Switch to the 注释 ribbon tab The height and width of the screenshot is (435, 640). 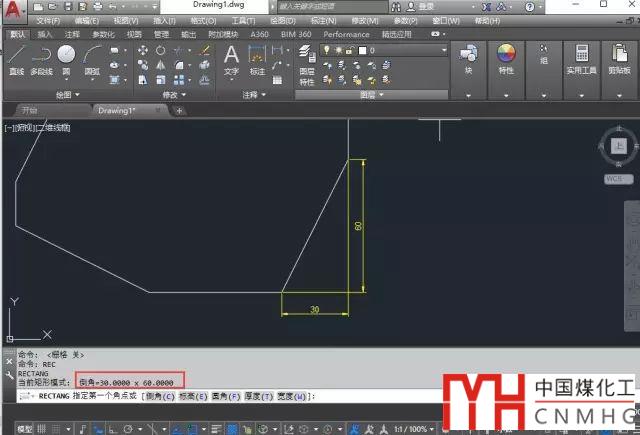pos(71,33)
